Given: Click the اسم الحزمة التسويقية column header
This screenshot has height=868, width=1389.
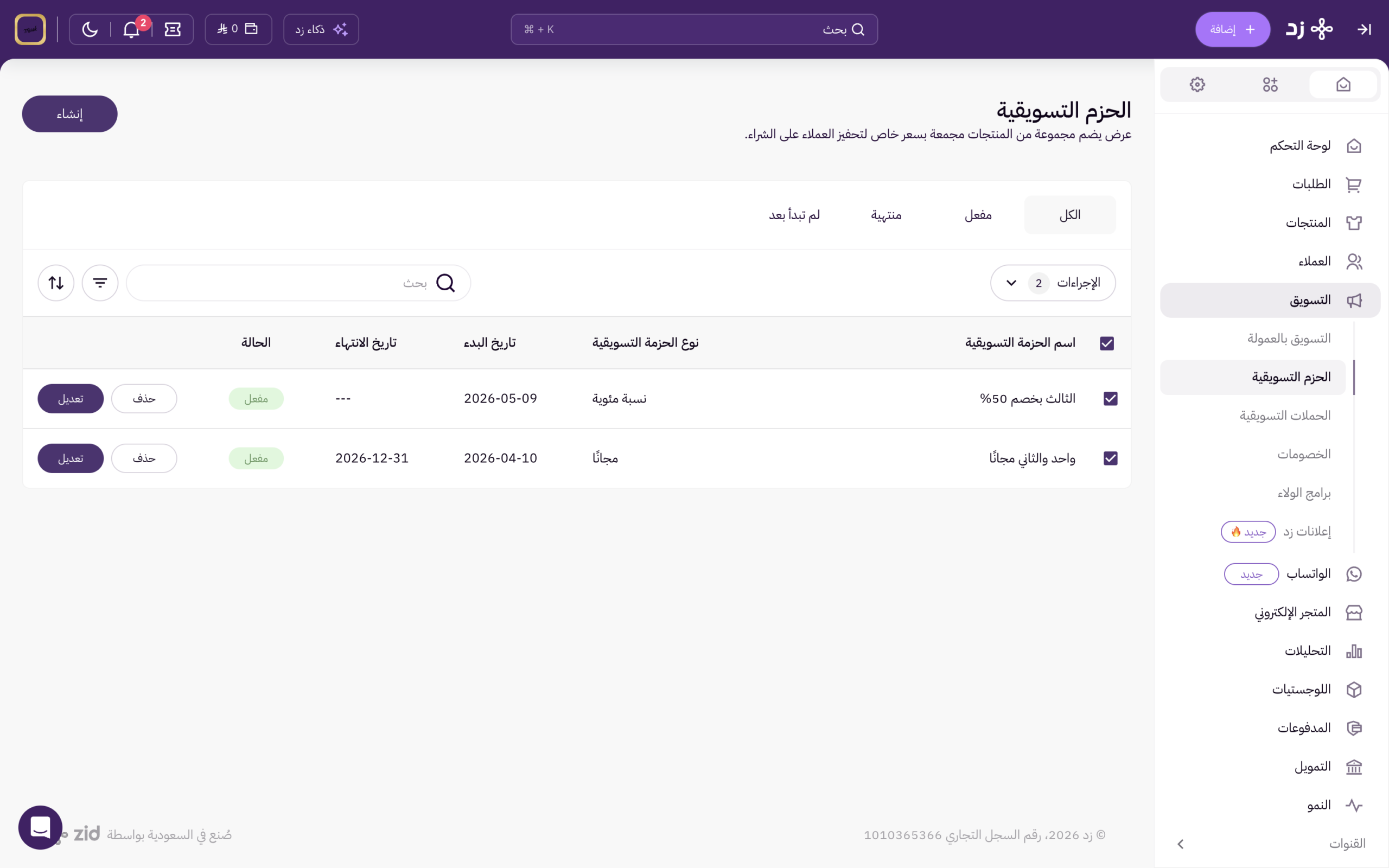Looking at the screenshot, I should (x=1020, y=343).
